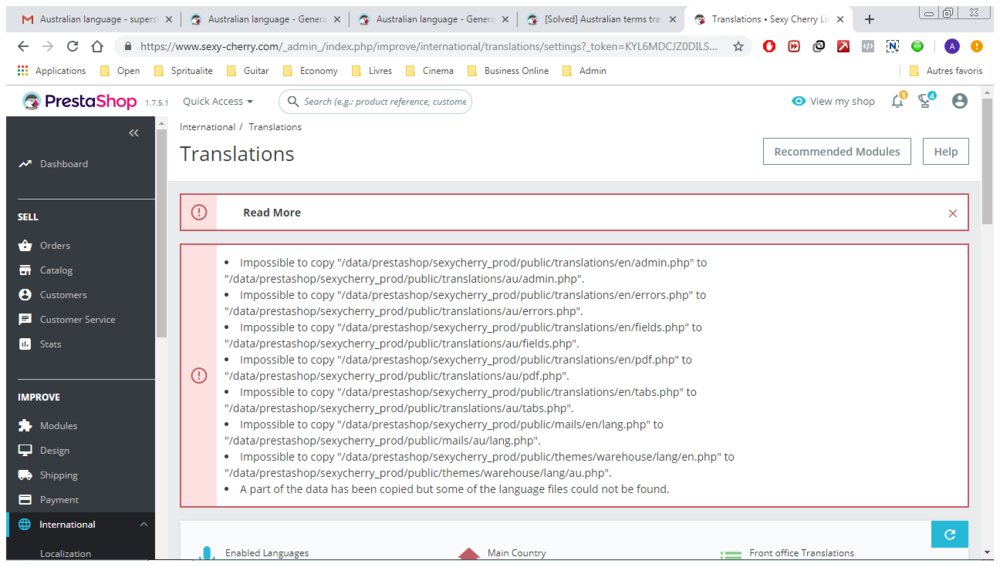Go to Orders in the sidebar
The image size is (1000, 567).
pos(55,245)
